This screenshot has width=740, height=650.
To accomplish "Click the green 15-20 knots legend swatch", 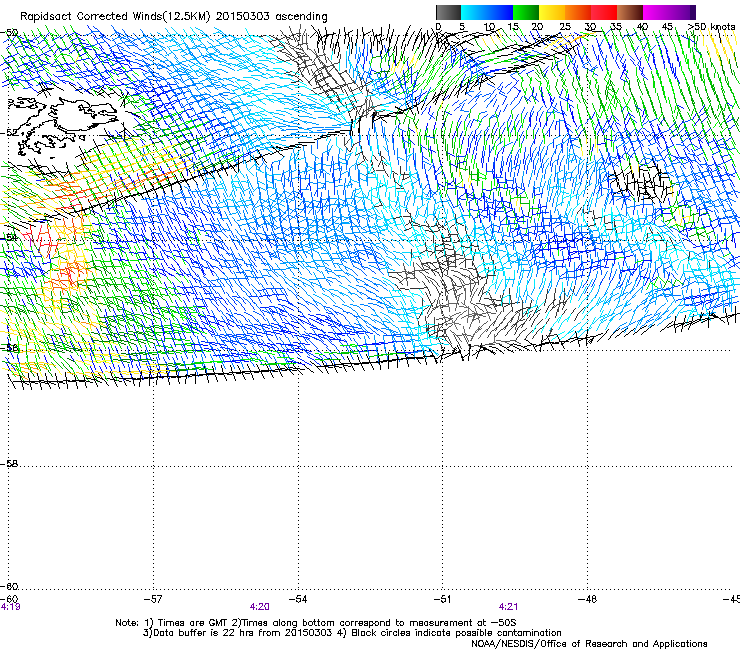I will [526, 12].
